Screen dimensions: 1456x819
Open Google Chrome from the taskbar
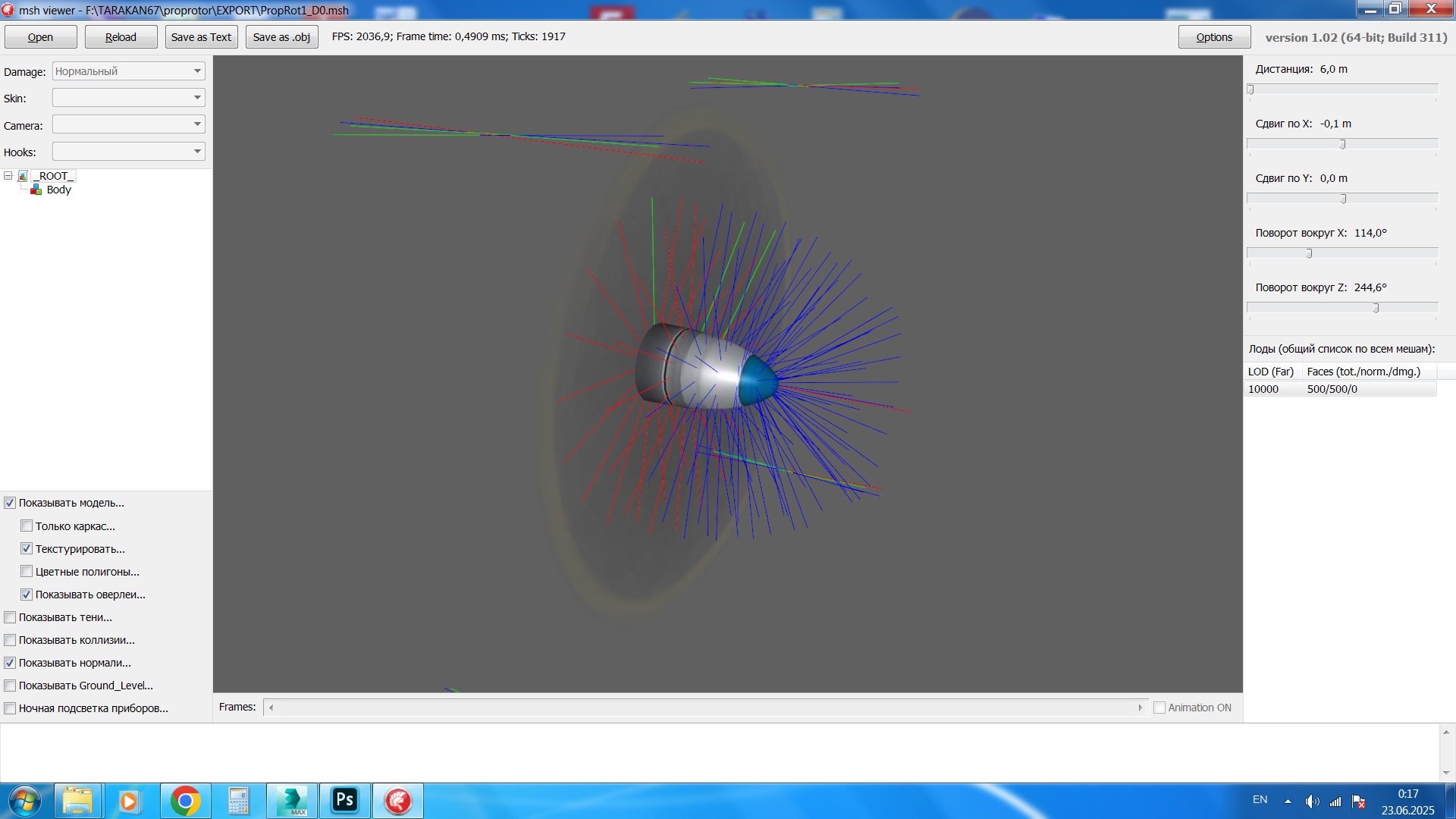[185, 801]
